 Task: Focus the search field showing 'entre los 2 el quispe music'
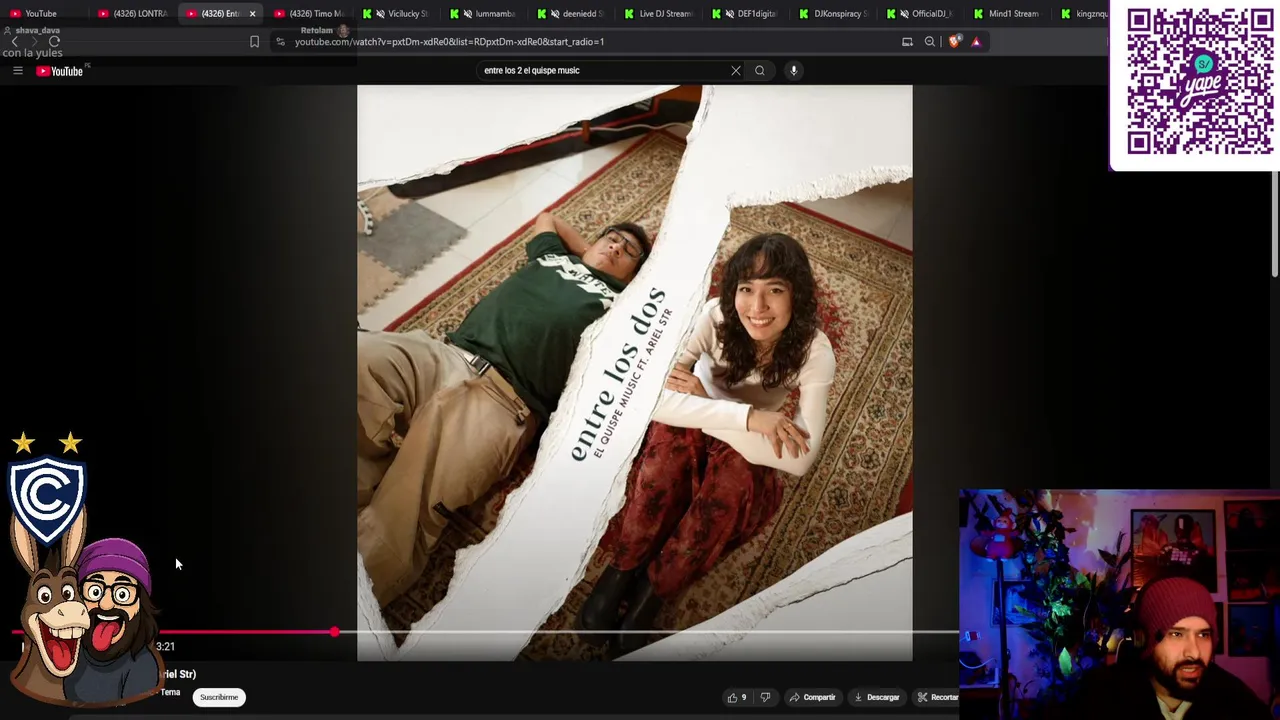click(603, 70)
